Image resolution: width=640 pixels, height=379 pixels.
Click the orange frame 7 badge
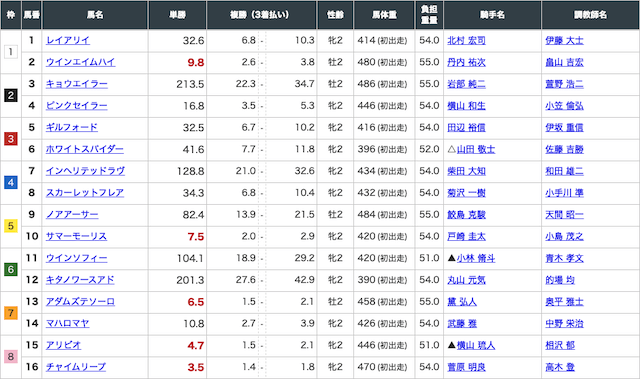click(11, 313)
